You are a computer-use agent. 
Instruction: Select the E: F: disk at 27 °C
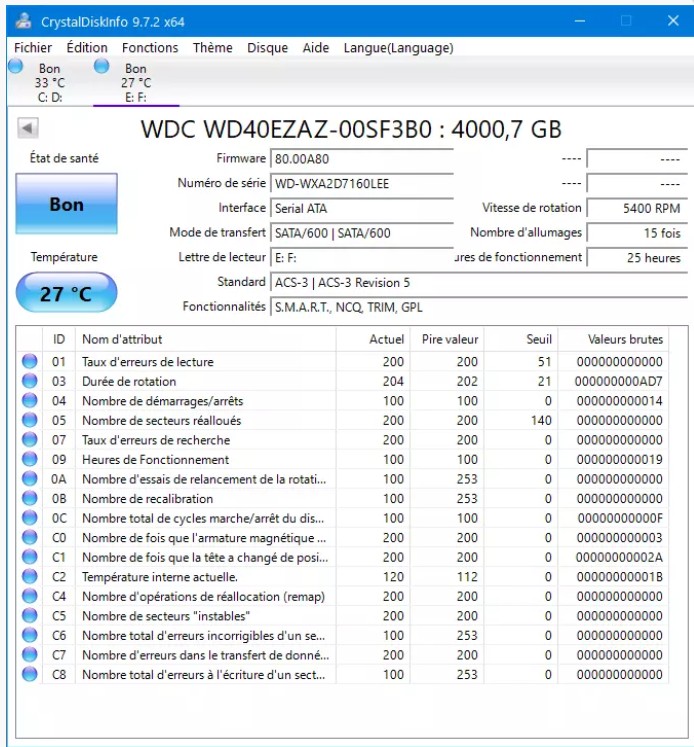pyautogui.click(x=136, y=83)
